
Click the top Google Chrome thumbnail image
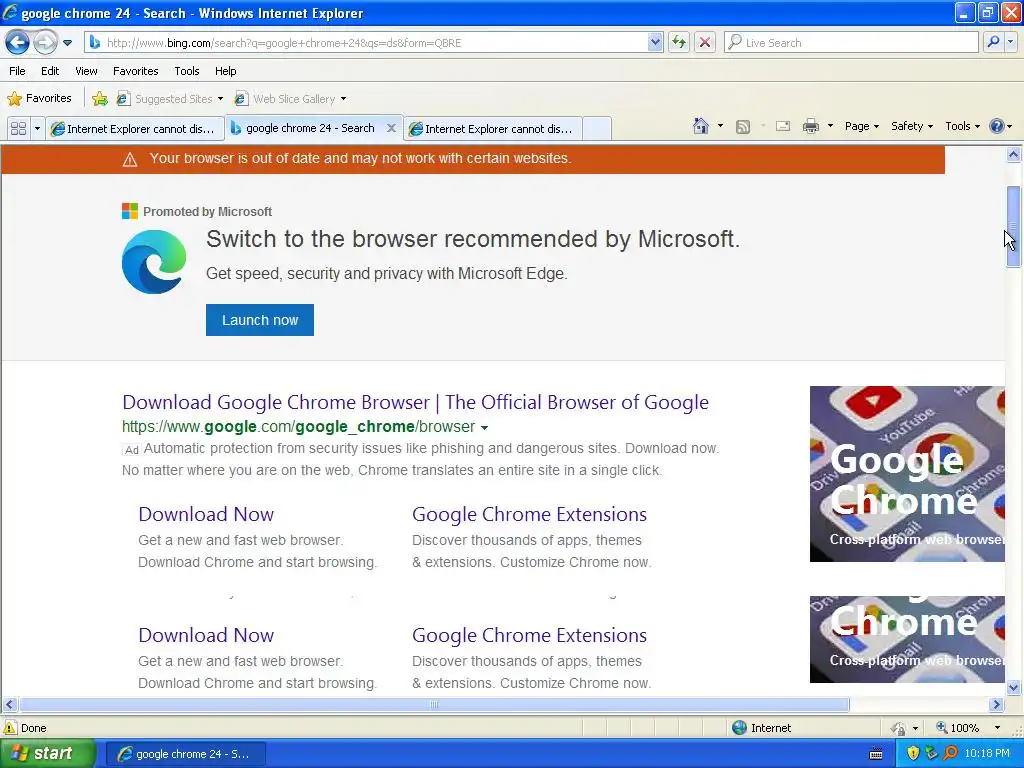[907, 473]
